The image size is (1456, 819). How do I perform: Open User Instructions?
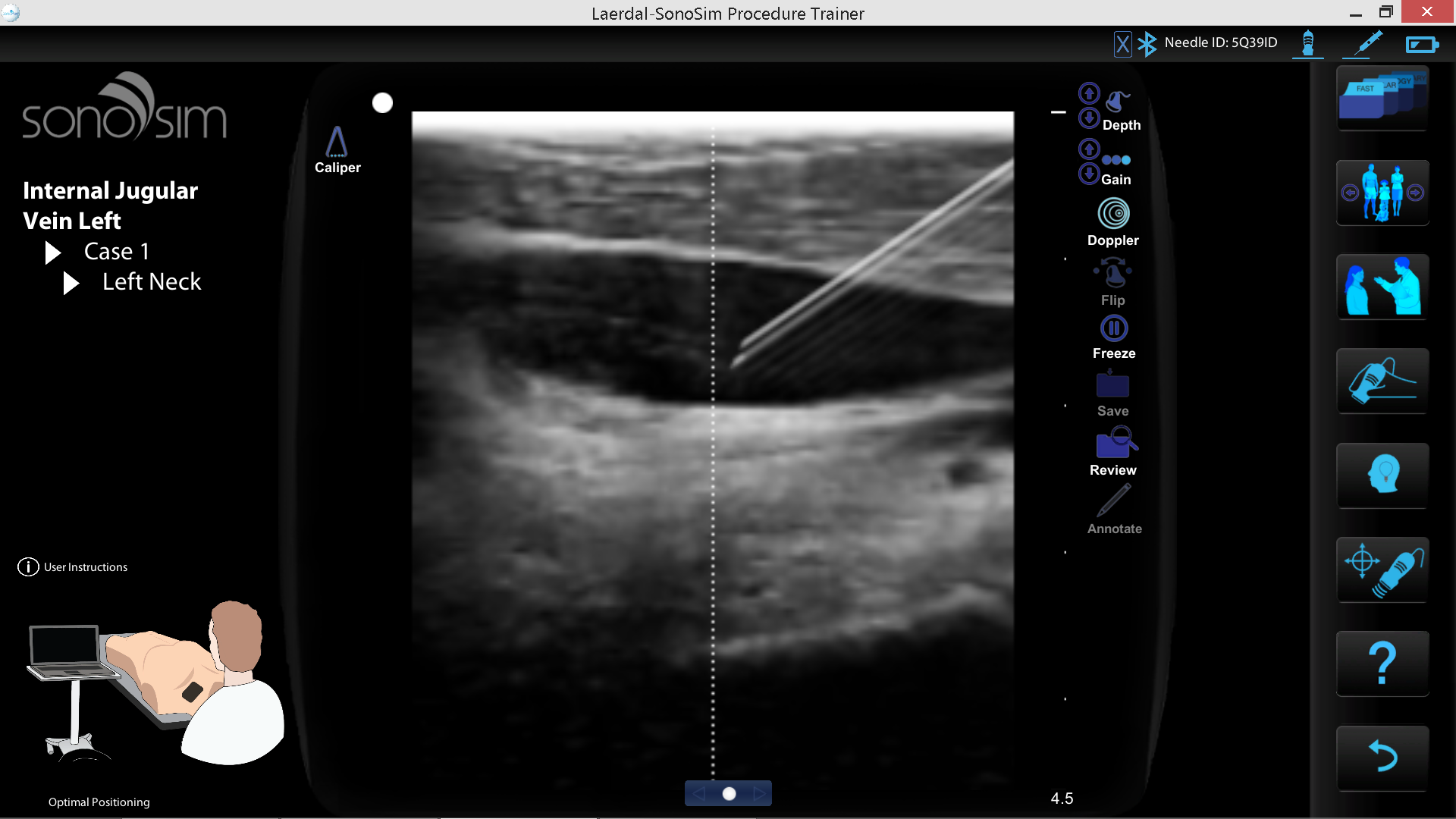(73, 566)
